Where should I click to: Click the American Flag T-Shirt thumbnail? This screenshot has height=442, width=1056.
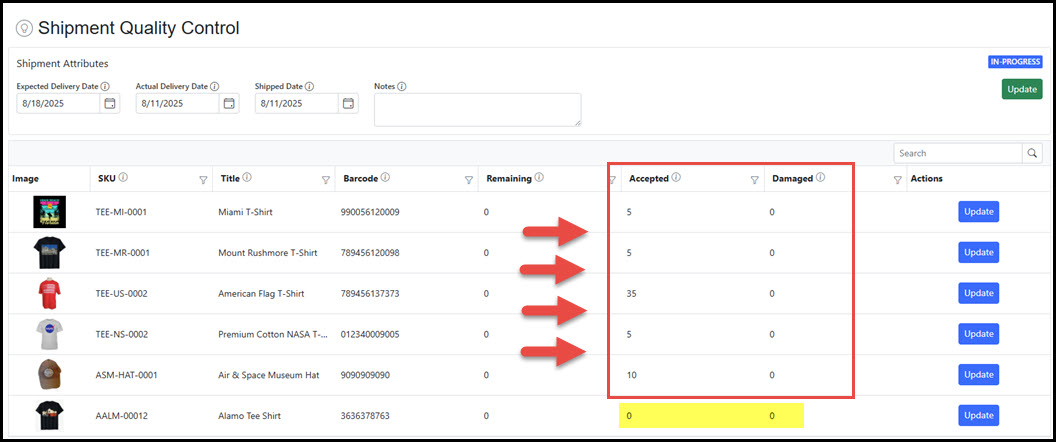pos(48,293)
